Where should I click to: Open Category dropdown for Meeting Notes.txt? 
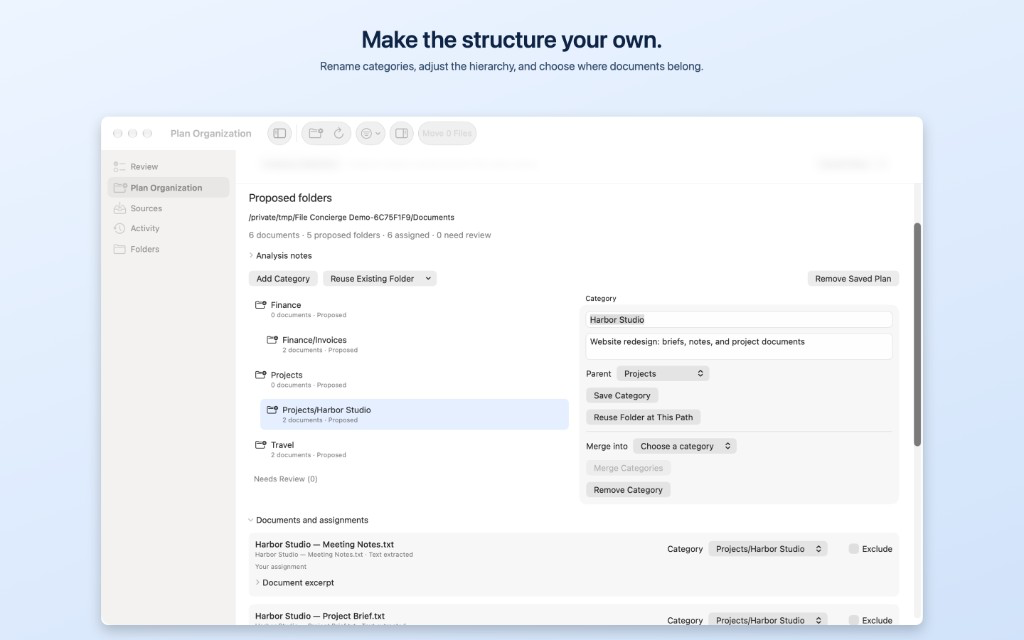pos(768,549)
